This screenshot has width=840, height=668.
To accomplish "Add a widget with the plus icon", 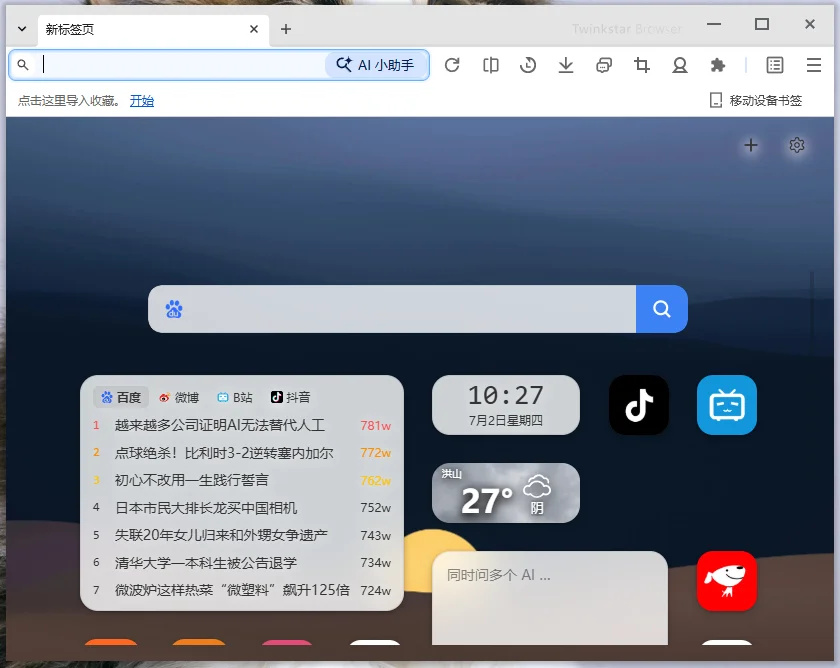I will tap(751, 145).
